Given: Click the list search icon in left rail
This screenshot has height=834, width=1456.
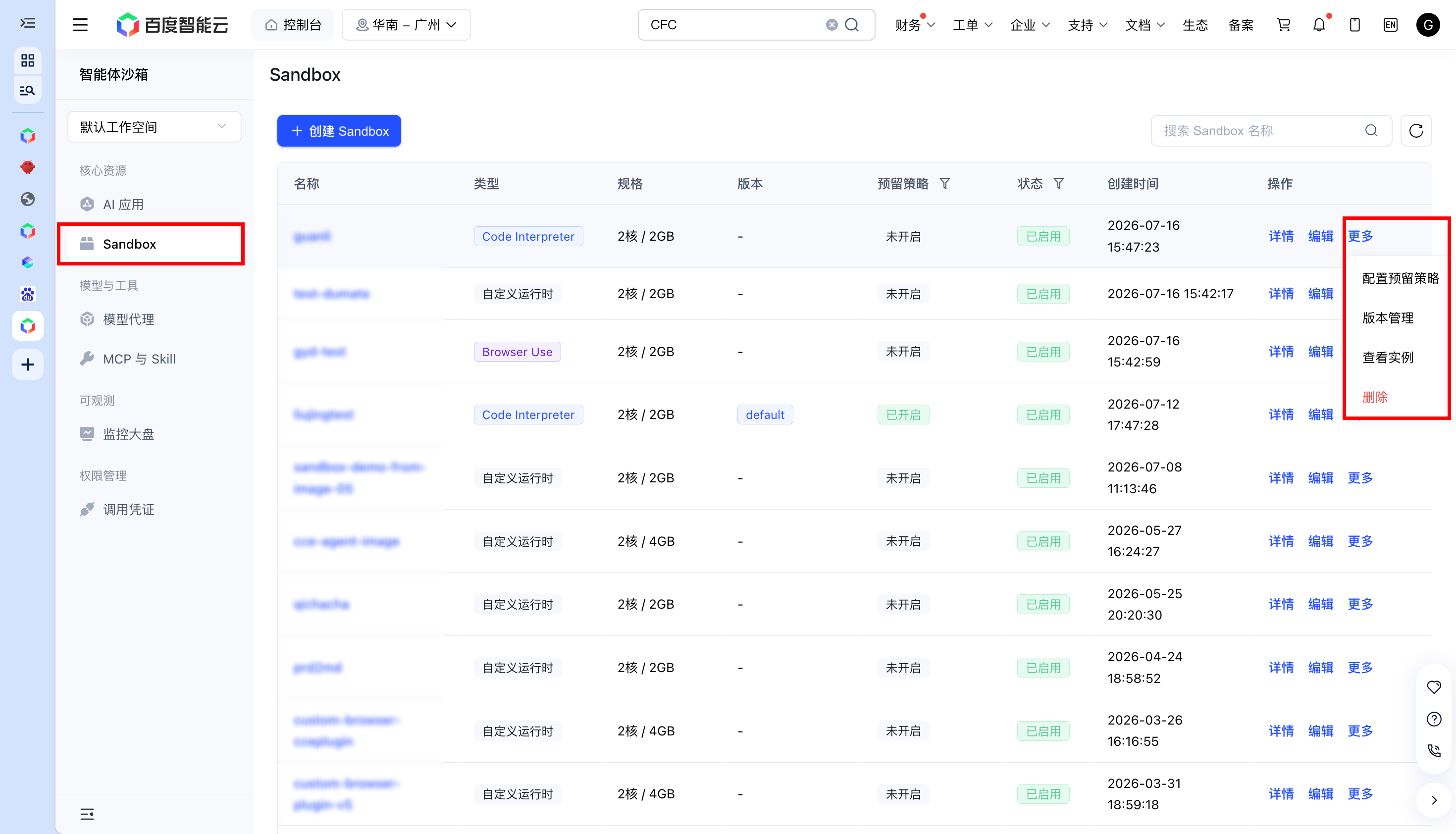Looking at the screenshot, I should 28,91.
